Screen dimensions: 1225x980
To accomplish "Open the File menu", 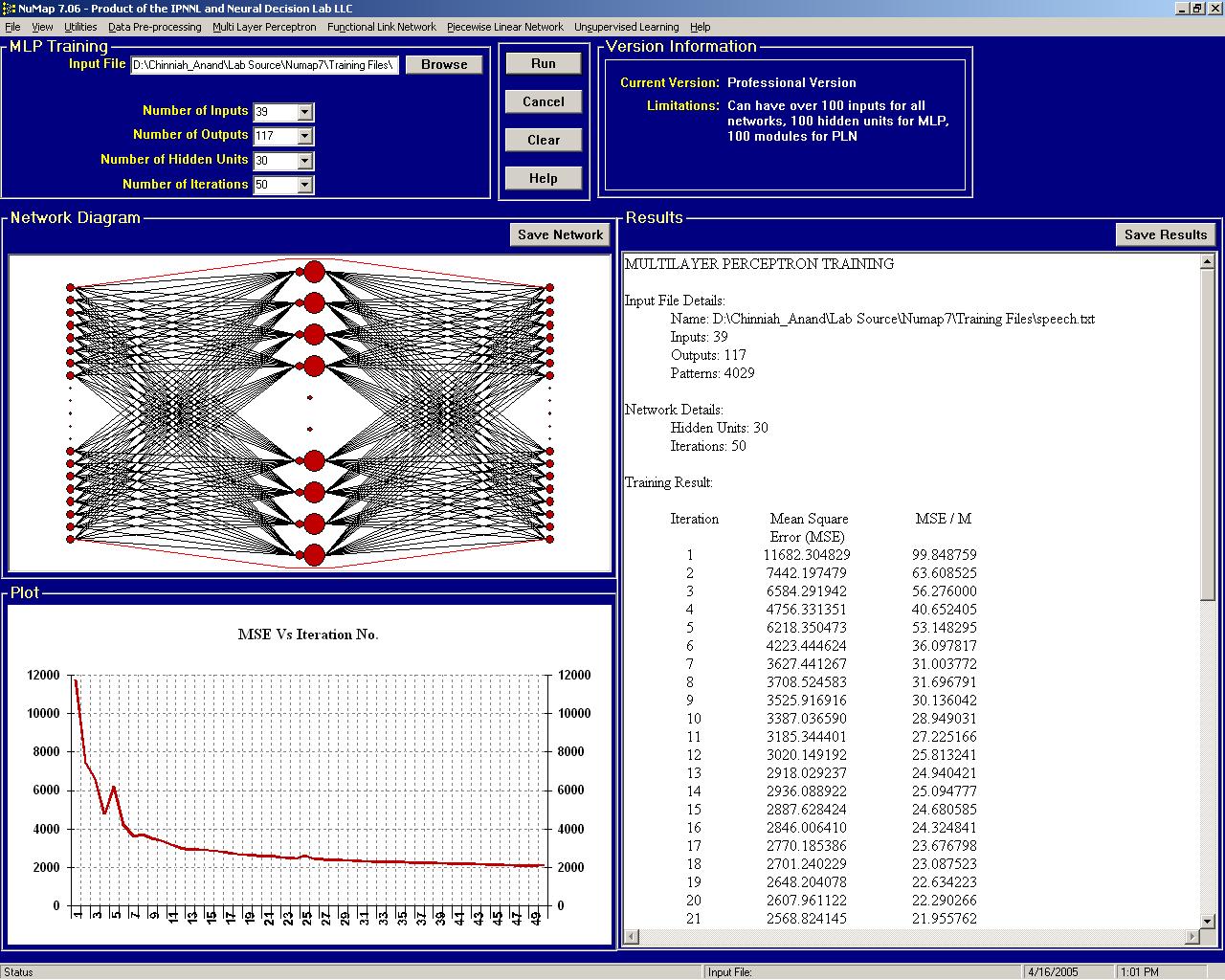I will 12,27.
